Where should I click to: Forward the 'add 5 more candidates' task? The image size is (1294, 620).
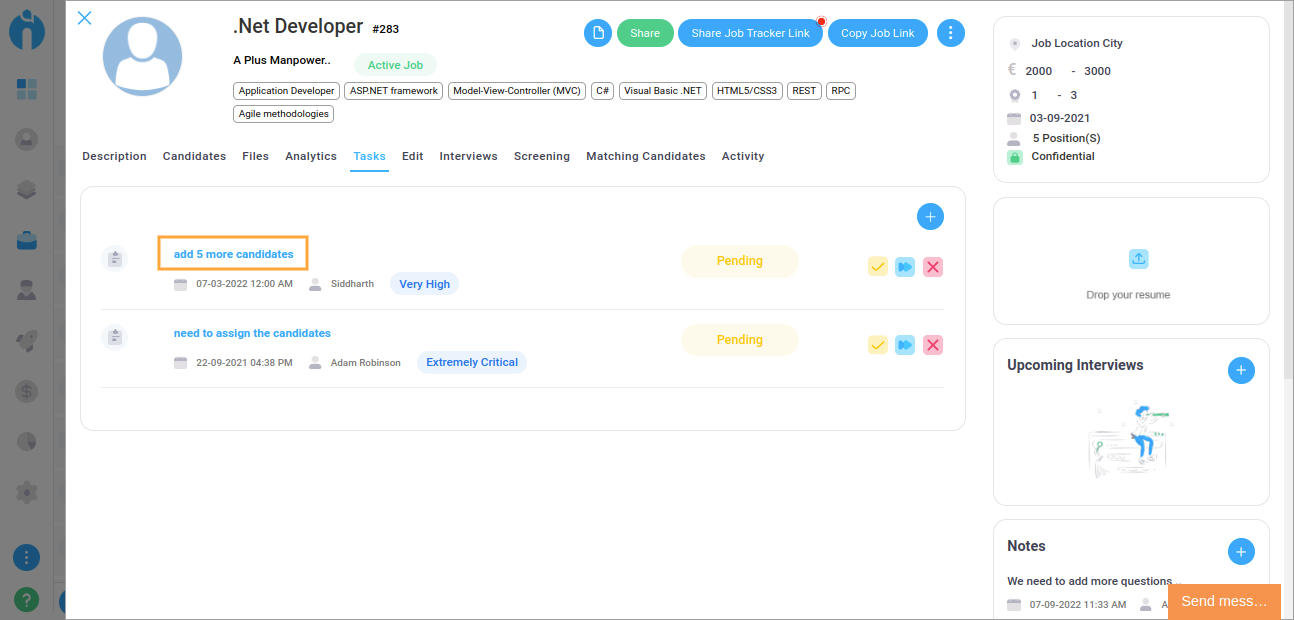pos(905,267)
